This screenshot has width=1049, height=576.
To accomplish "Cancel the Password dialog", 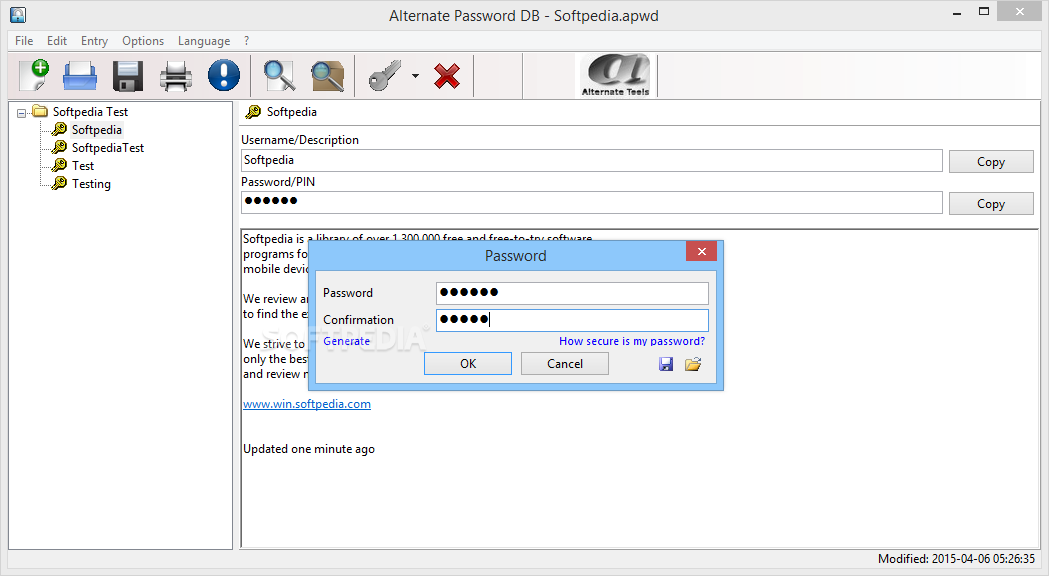I will tap(565, 363).
